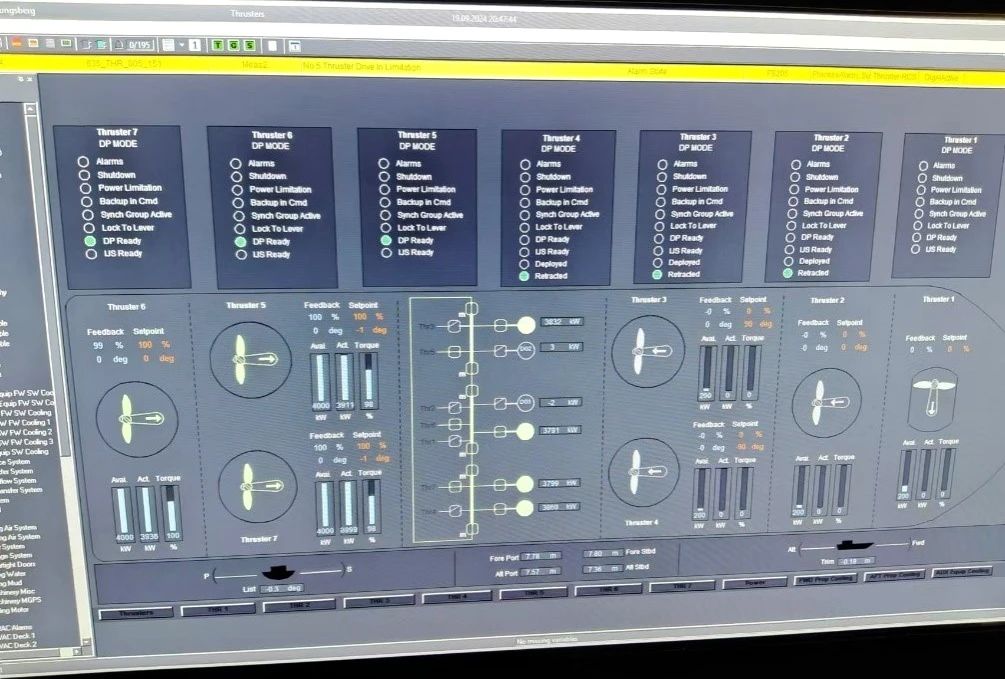This screenshot has height=679, width=1005.
Task: Select the Thruster 3 propeller icon
Action: coord(647,351)
